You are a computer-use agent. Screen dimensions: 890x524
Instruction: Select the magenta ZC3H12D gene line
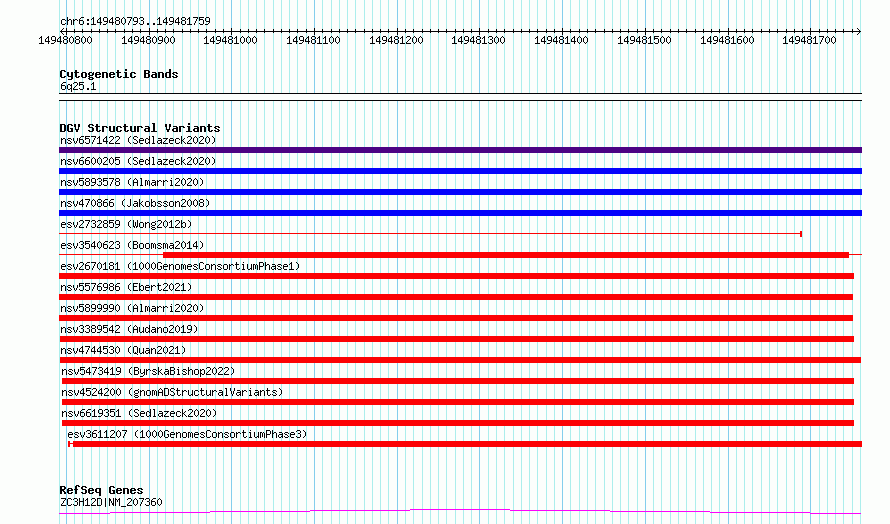point(460,512)
